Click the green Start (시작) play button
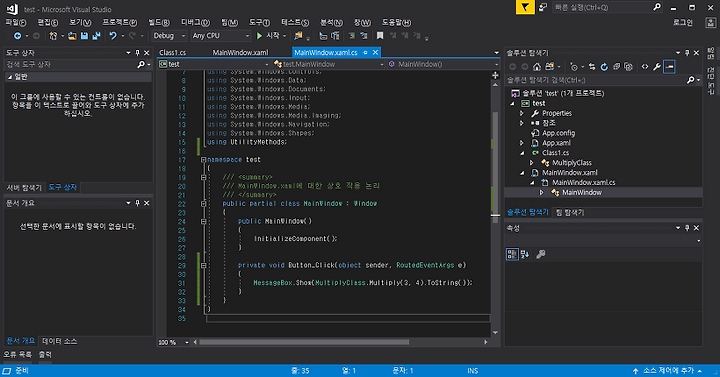720x377 pixels. coord(259,36)
